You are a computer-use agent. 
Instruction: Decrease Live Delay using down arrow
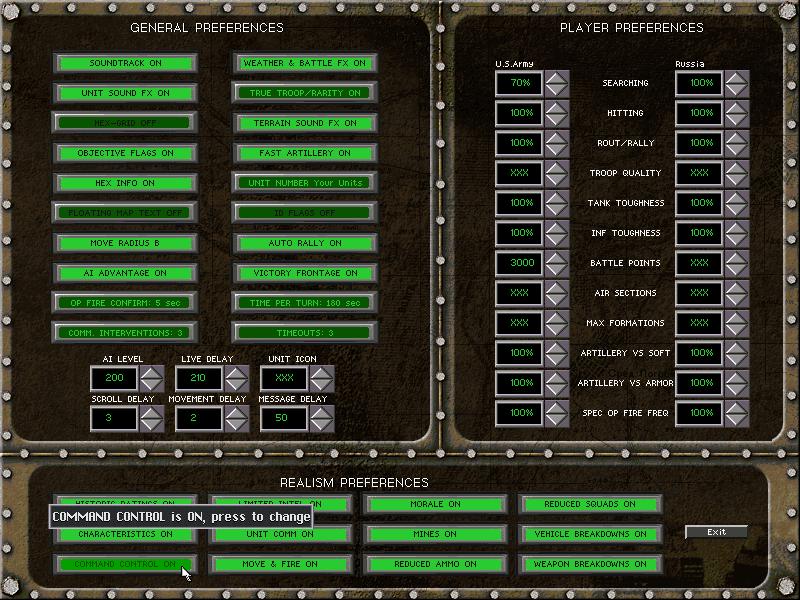[x=237, y=385]
